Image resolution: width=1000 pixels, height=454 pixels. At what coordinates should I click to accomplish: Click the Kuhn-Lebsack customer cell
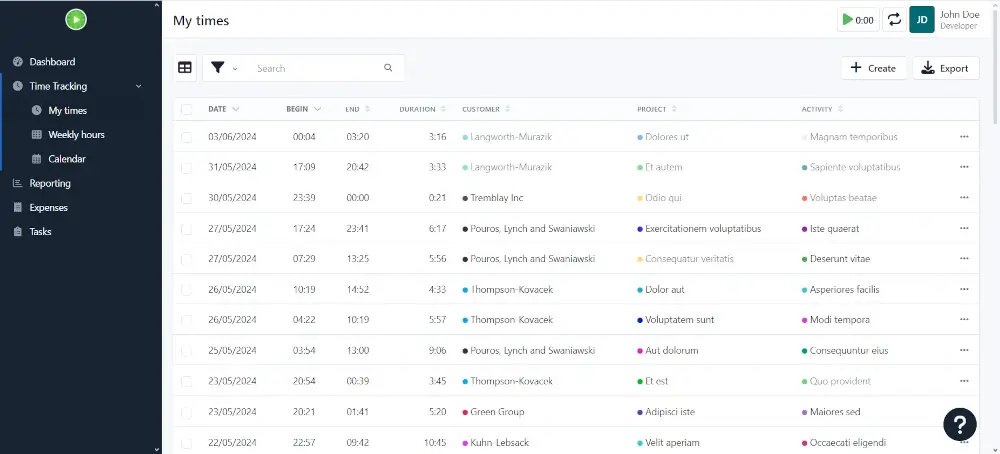point(496,443)
